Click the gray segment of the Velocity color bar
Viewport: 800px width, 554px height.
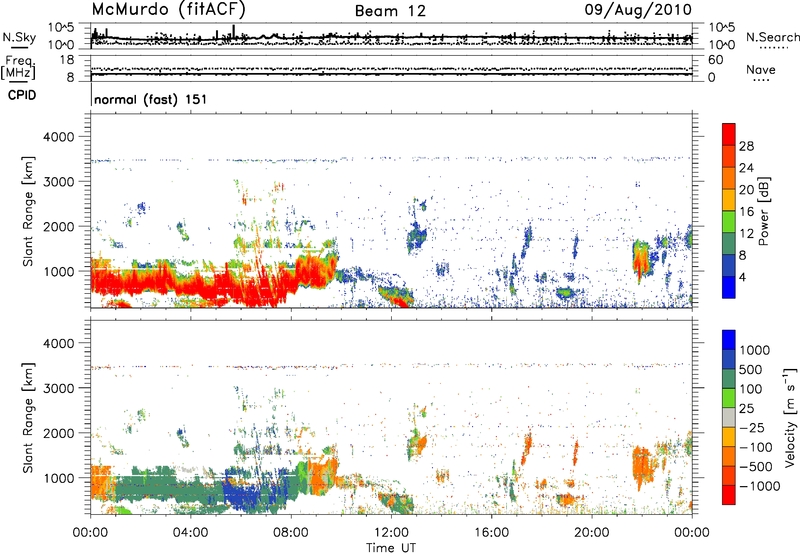pos(729,417)
